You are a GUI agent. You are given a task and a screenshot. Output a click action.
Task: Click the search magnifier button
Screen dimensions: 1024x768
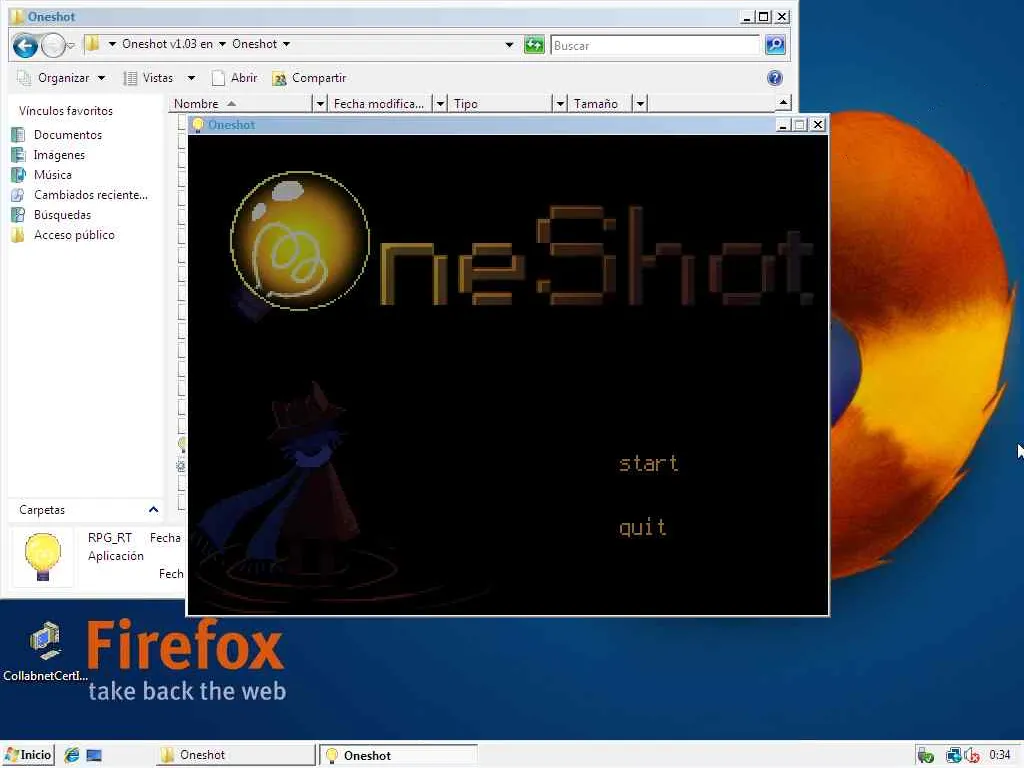tap(775, 45)
